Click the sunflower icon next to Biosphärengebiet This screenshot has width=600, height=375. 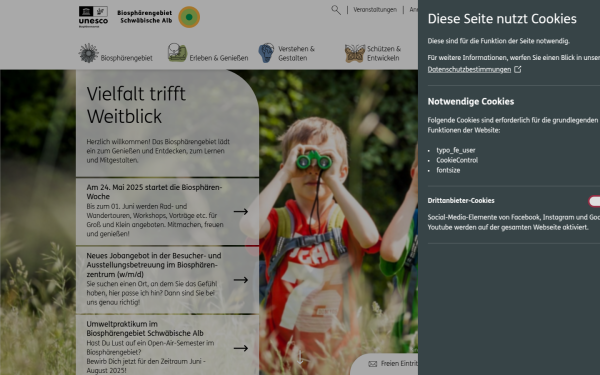pyautogui.click(x=89, y=53)
